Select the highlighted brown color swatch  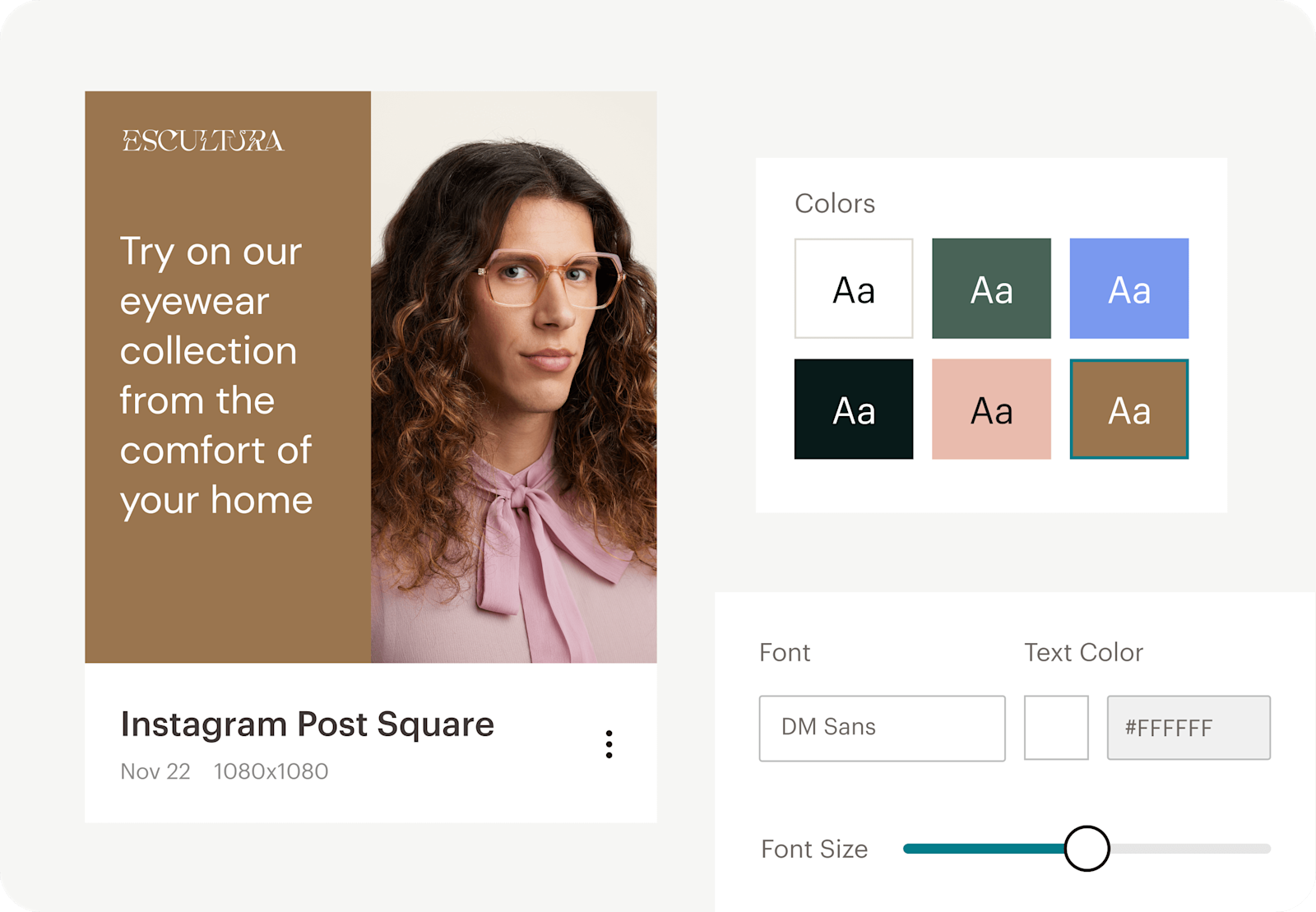pos(1129,410)
